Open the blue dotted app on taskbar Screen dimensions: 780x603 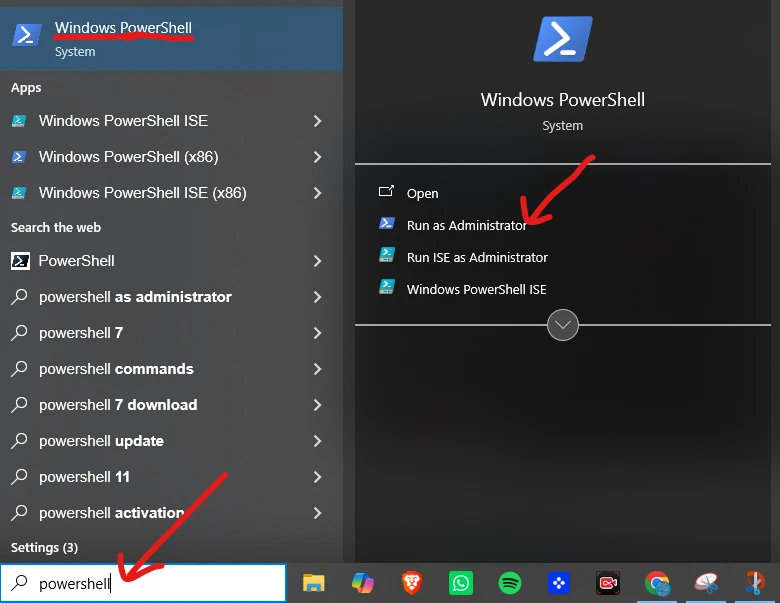click(559, 583)
